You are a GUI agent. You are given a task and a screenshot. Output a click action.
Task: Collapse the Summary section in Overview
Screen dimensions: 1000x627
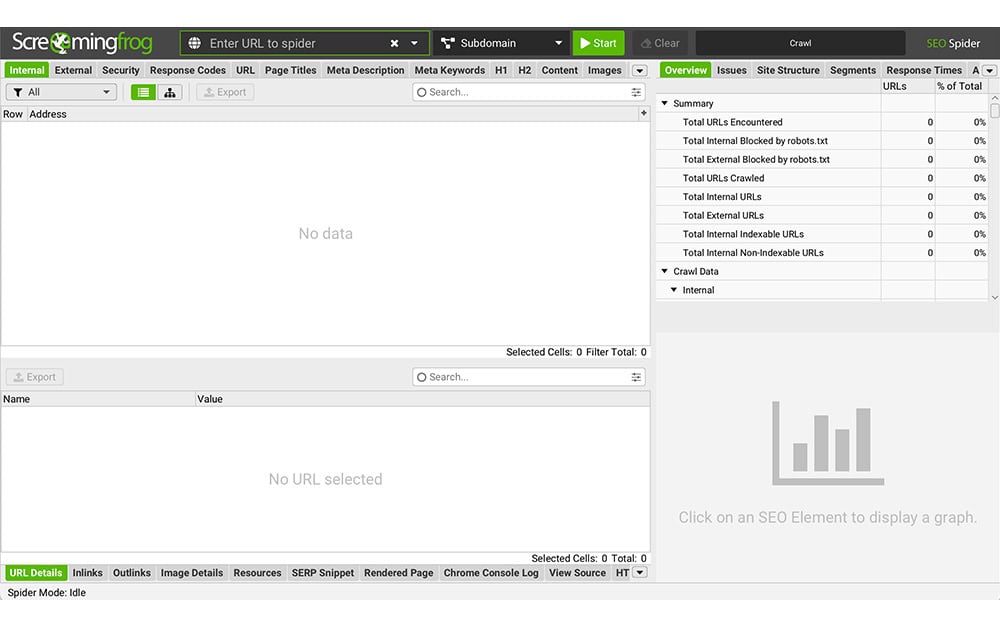pos(665,103)
